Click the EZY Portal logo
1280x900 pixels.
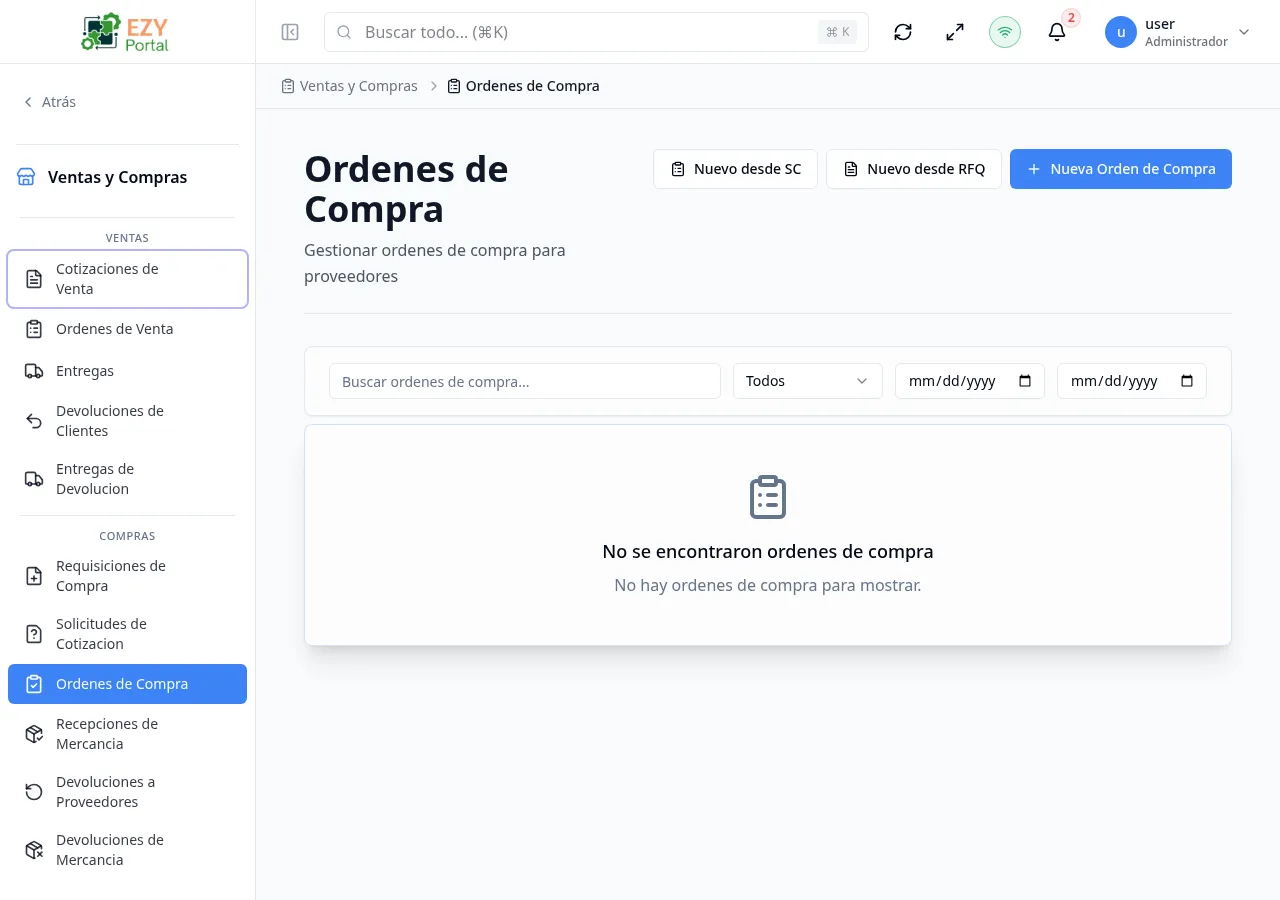click(126, 32)
